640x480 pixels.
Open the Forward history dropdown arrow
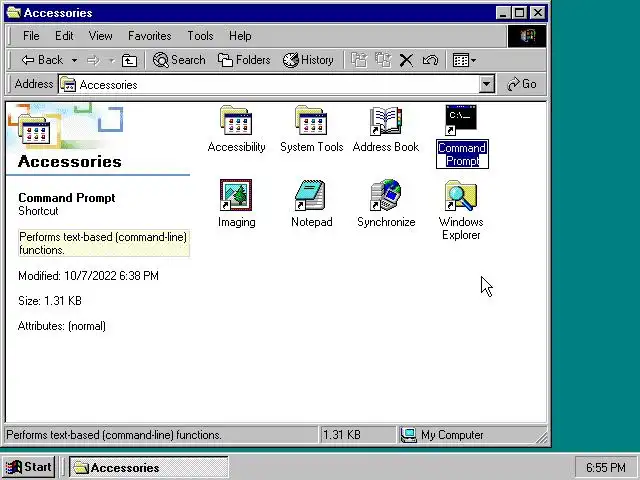pyautogui.click(x=111, y=60)
